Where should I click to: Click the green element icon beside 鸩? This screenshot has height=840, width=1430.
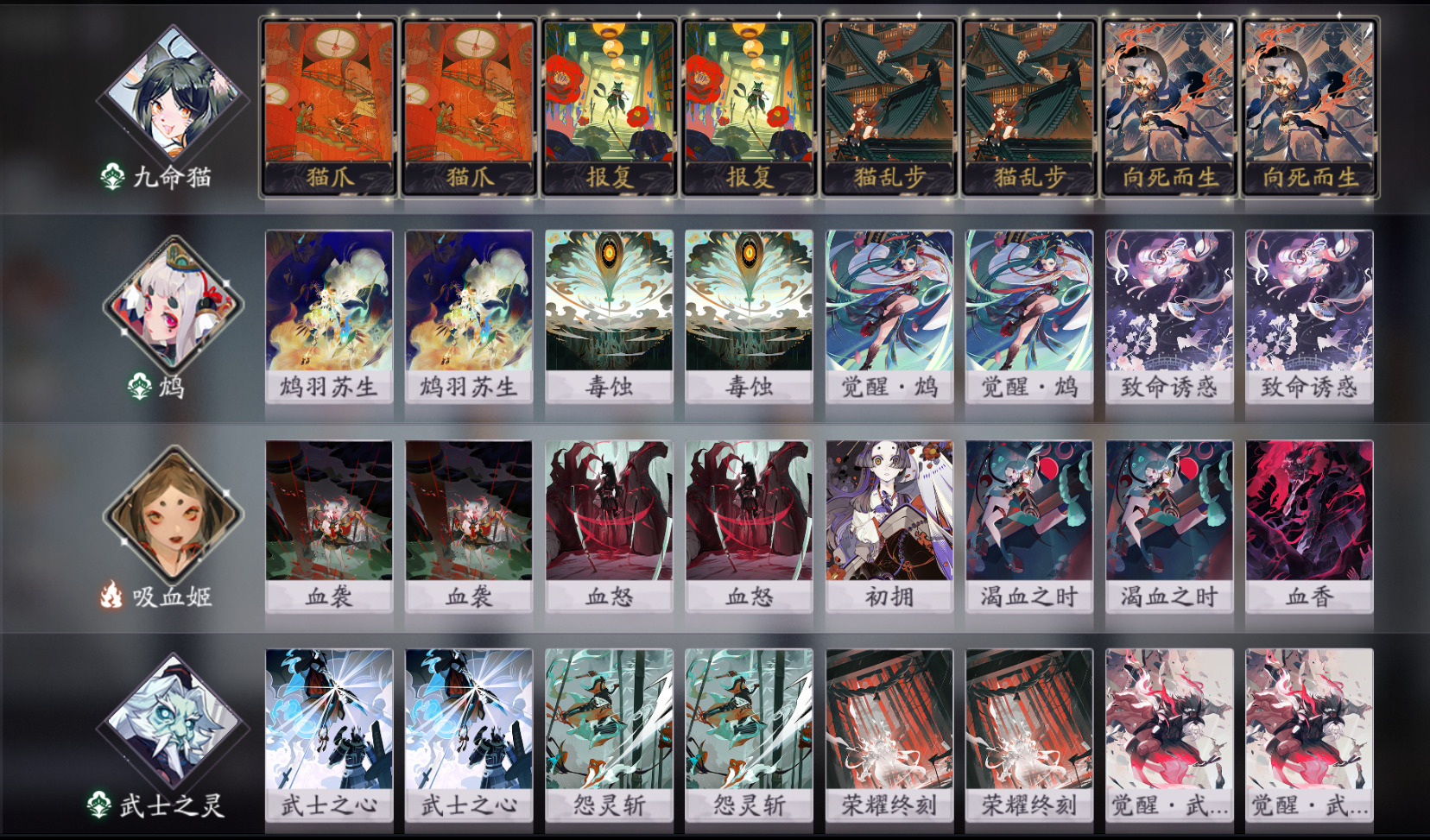click(x=140, y=387)
